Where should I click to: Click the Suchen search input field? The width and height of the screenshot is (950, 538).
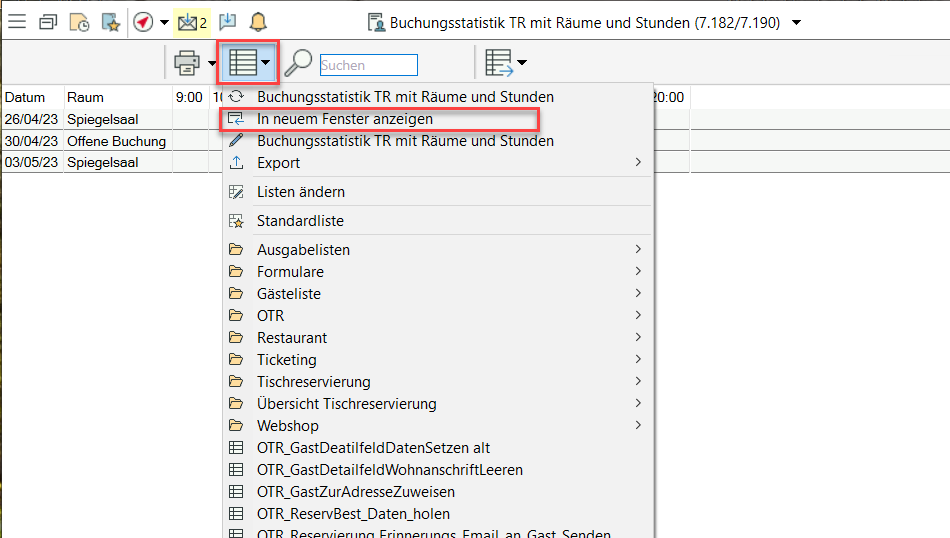pos(368,65)
